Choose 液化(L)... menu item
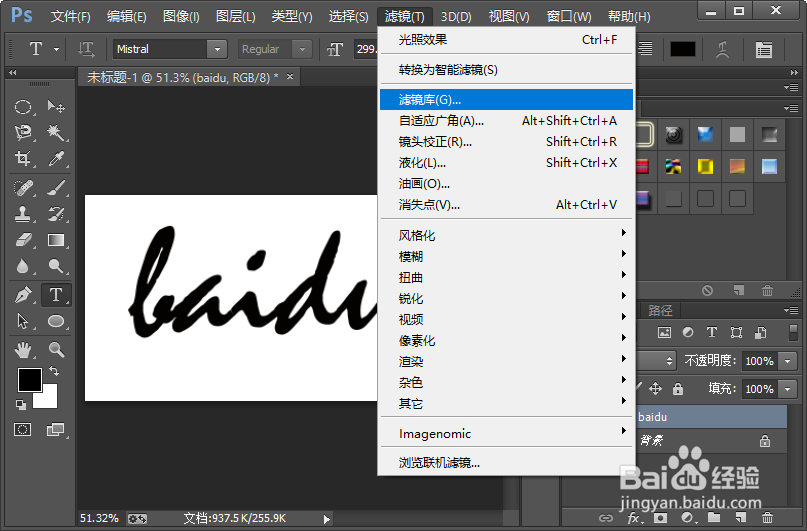Viewport: 807px width, 531px height. point(506,163)
